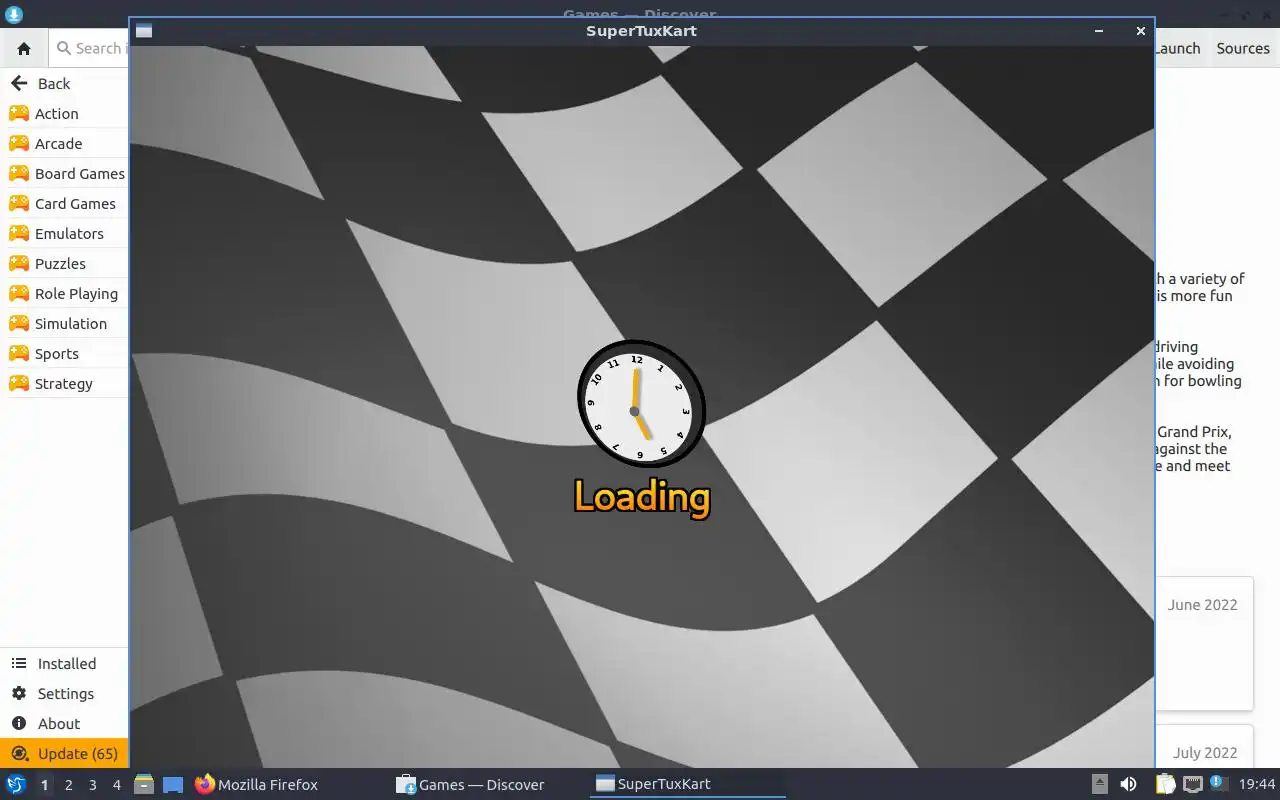The width and height of the screenshot is (1280, 800).
Task: Click the Launch button in Discover
Action: 1178,48
